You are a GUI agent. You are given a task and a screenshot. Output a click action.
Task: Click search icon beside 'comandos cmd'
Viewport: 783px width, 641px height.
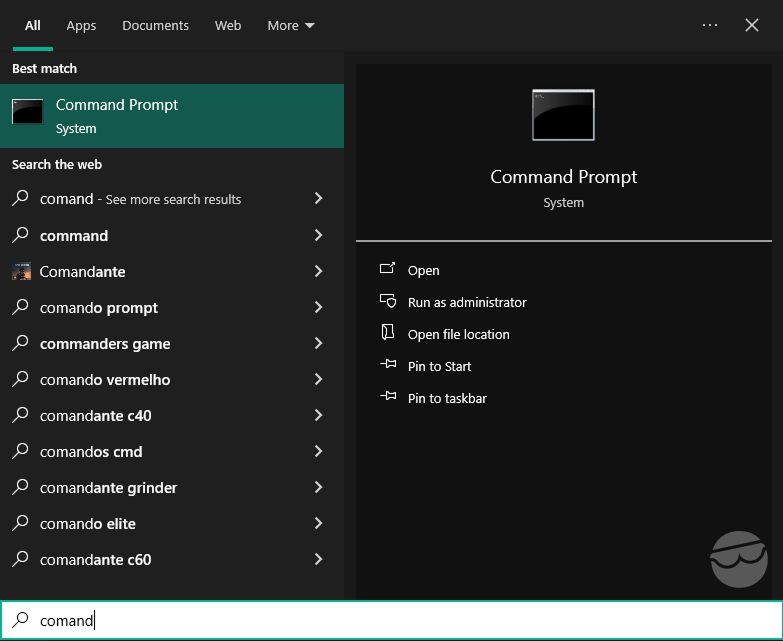(20, 450)
